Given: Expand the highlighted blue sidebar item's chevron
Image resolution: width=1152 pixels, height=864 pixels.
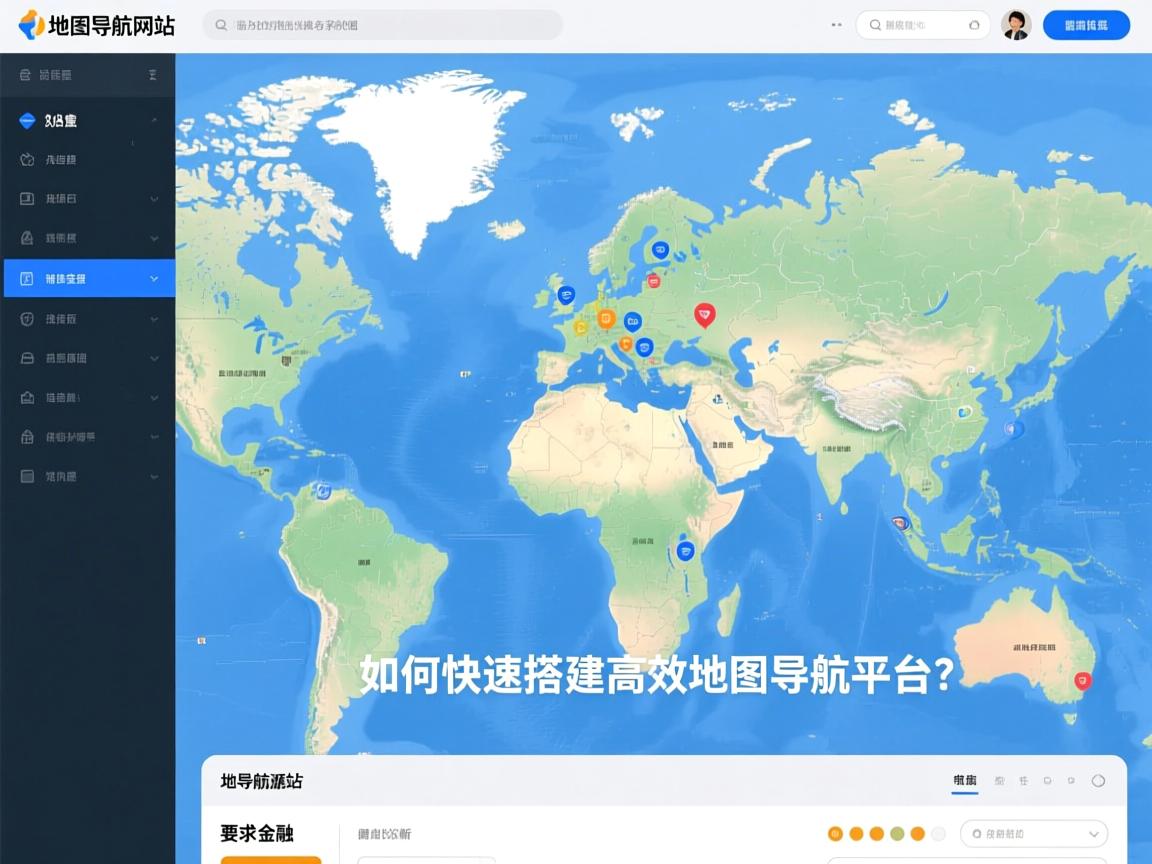Looking at the screenshot, I should click(154, 279).
